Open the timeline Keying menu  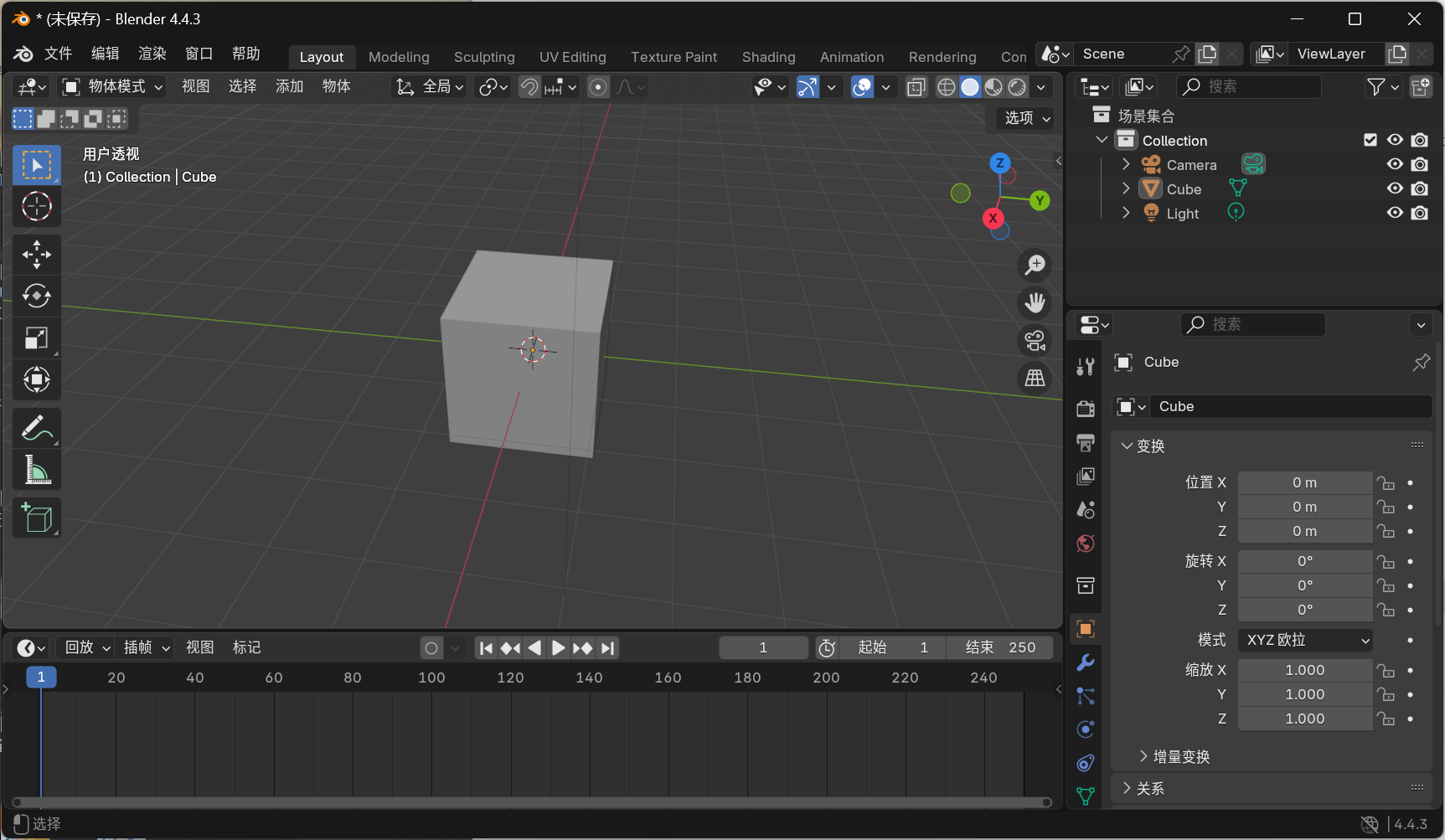coord(147,647)
